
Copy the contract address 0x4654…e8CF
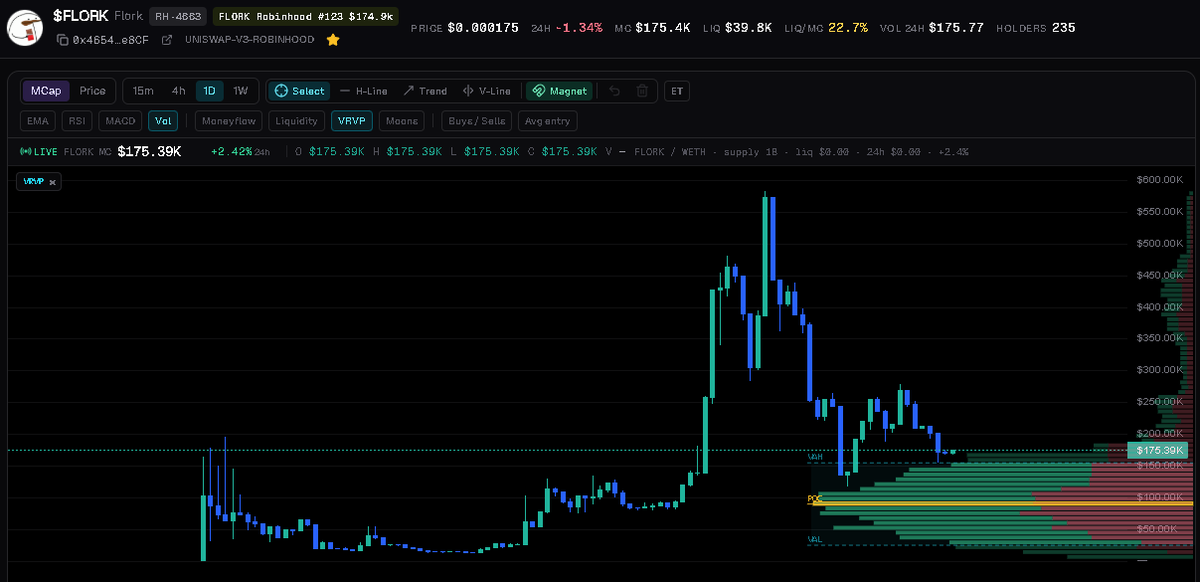pos(63,40)
